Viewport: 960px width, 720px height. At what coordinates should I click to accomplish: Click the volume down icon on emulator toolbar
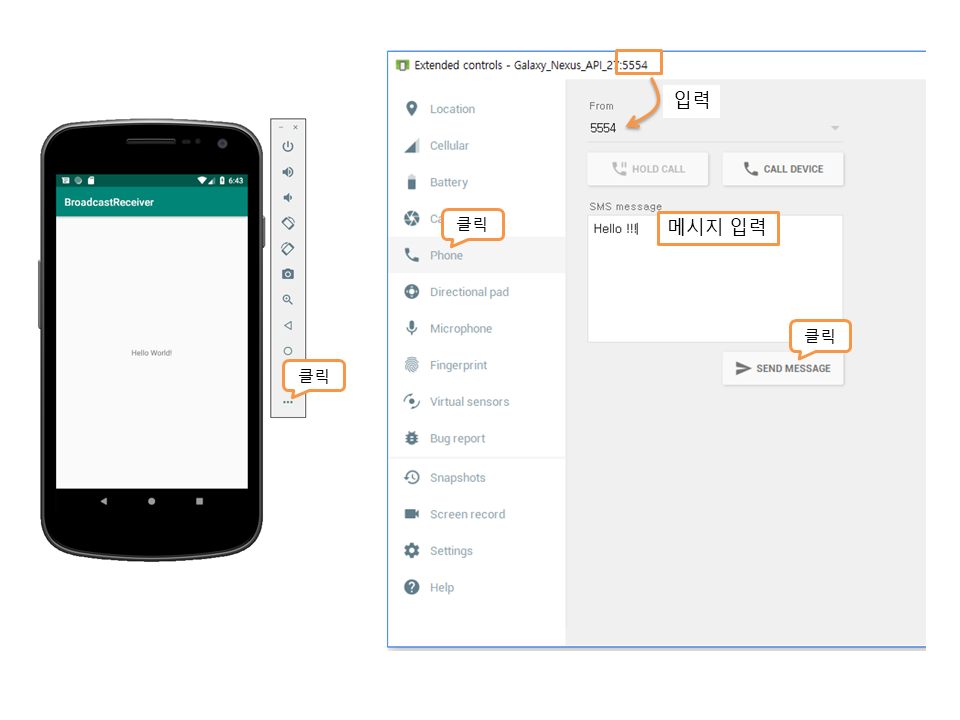pos(288,198)
